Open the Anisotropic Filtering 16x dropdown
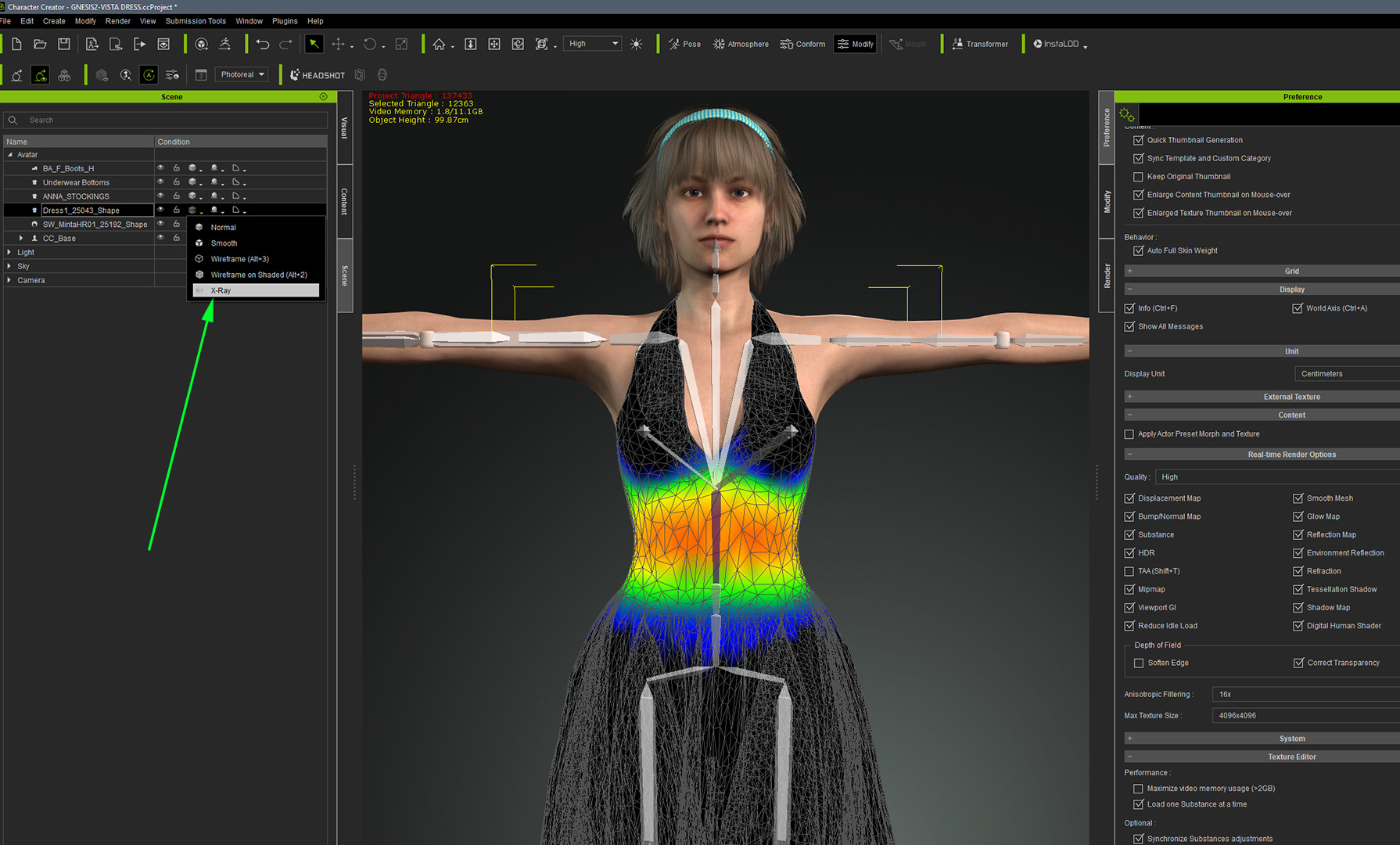This screenshot has height=845, width=1400. pyautogui.click(x=1306, y=695)
